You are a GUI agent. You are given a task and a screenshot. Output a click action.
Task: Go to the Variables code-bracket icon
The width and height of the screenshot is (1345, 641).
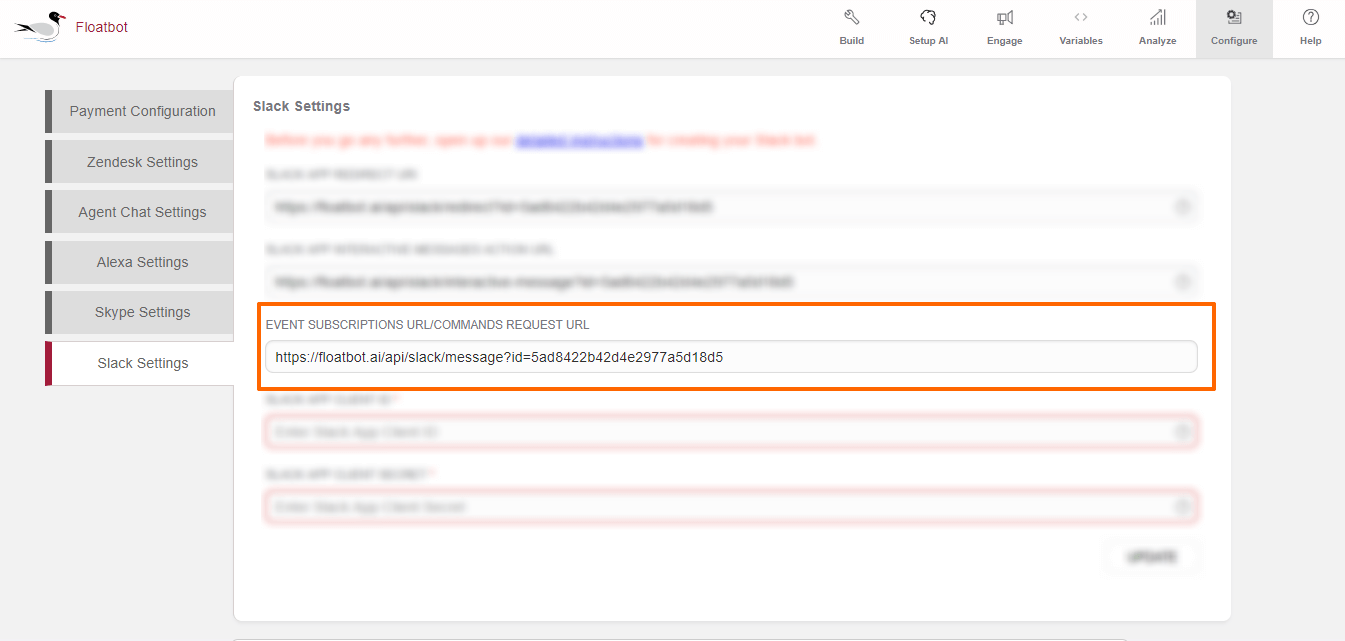tap(1080, 18)
